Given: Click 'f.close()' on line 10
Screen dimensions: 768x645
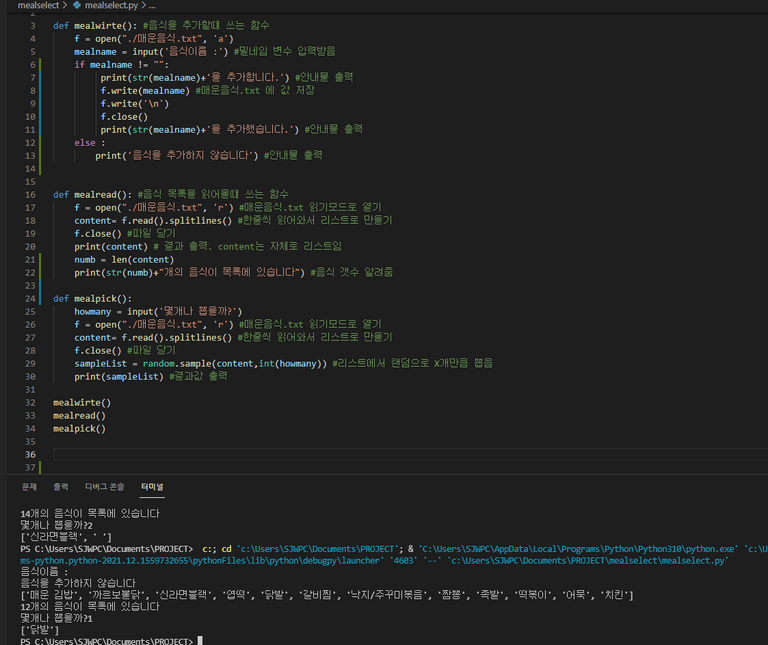Looking at the screenshot, I should pos(124,117).
